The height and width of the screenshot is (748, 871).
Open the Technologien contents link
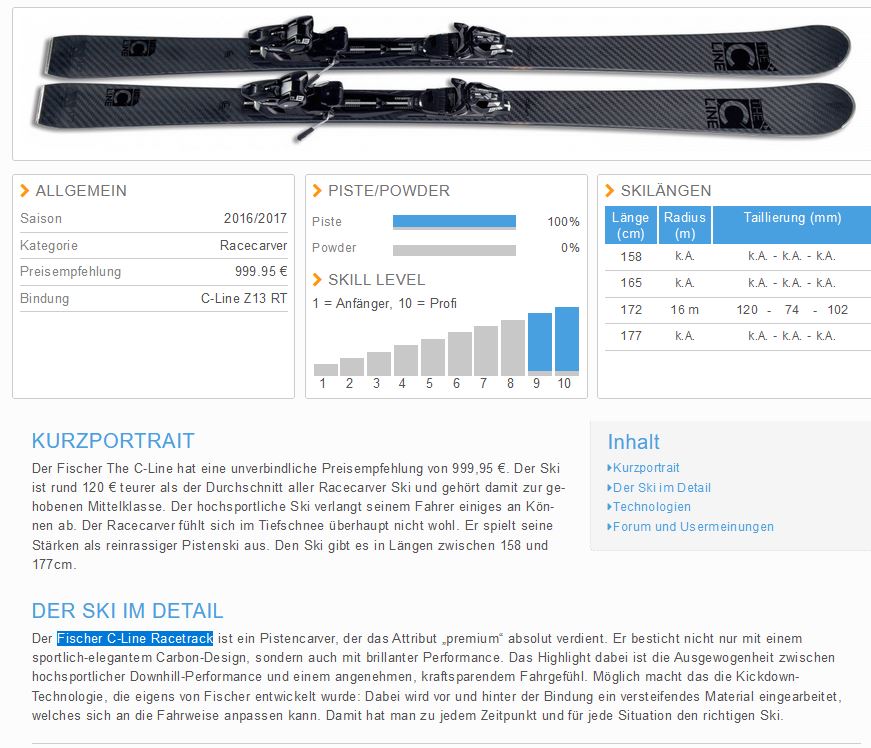coord(651,507)
